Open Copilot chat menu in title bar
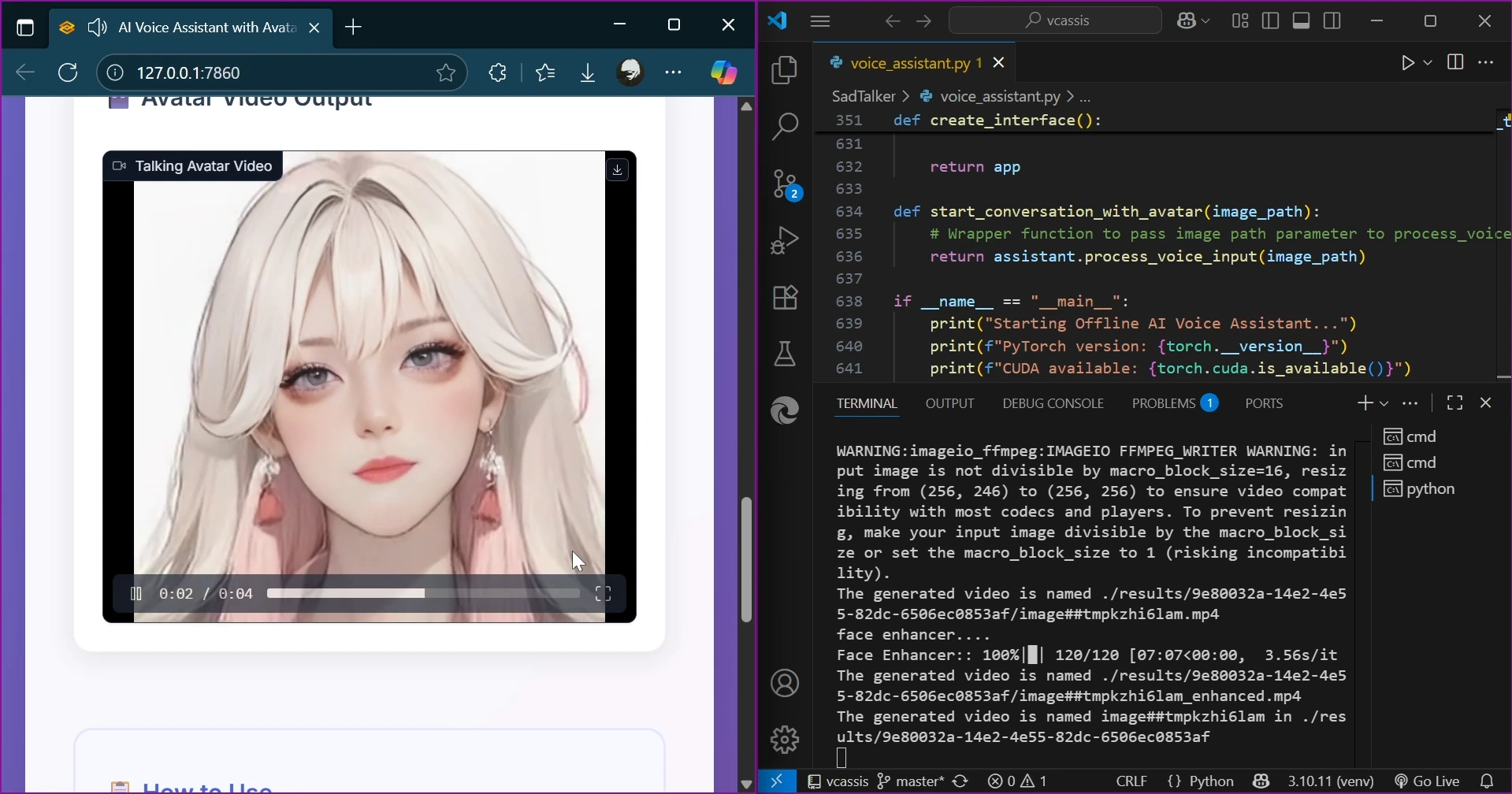1512x794 pixels. coord(1194,21)
